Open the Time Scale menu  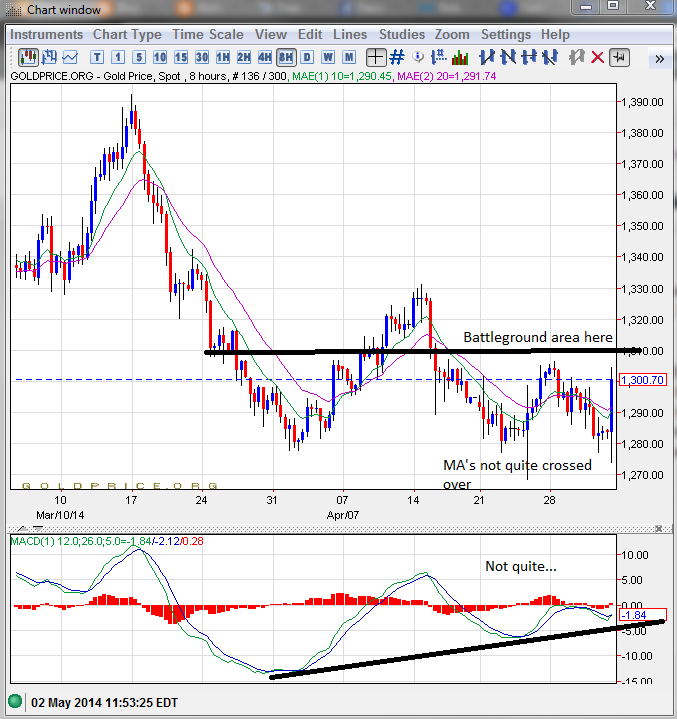point(208,34)
